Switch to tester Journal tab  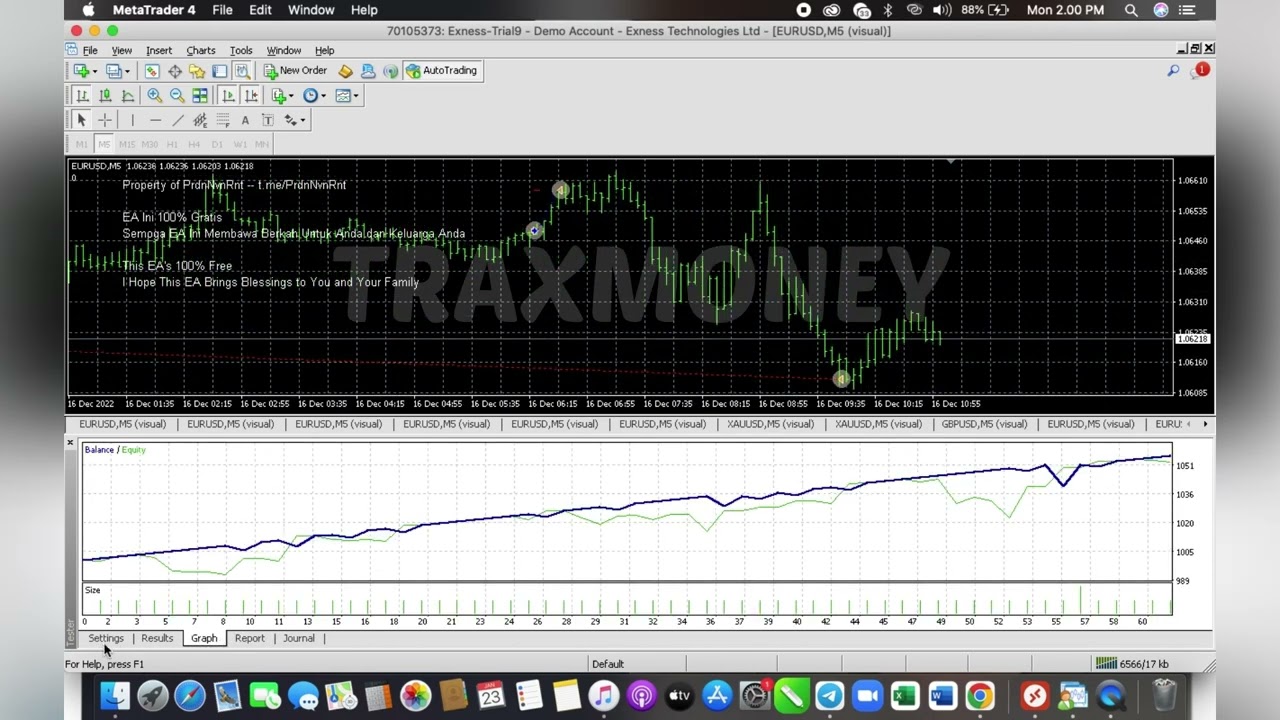coord(299,638)
